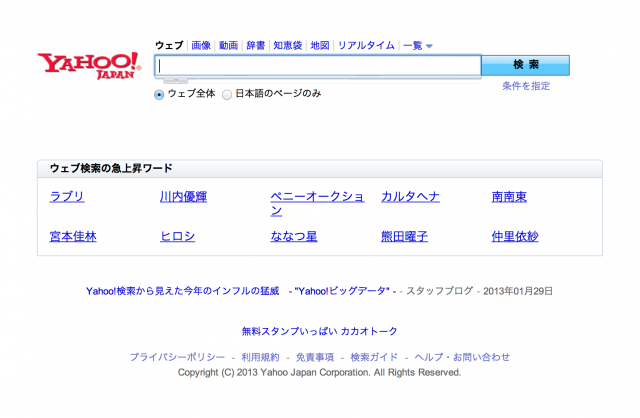Open the 知恵袋 search tab
This screenshot has height=418, width=640.
pyautogui.click(x=288, y=45)
